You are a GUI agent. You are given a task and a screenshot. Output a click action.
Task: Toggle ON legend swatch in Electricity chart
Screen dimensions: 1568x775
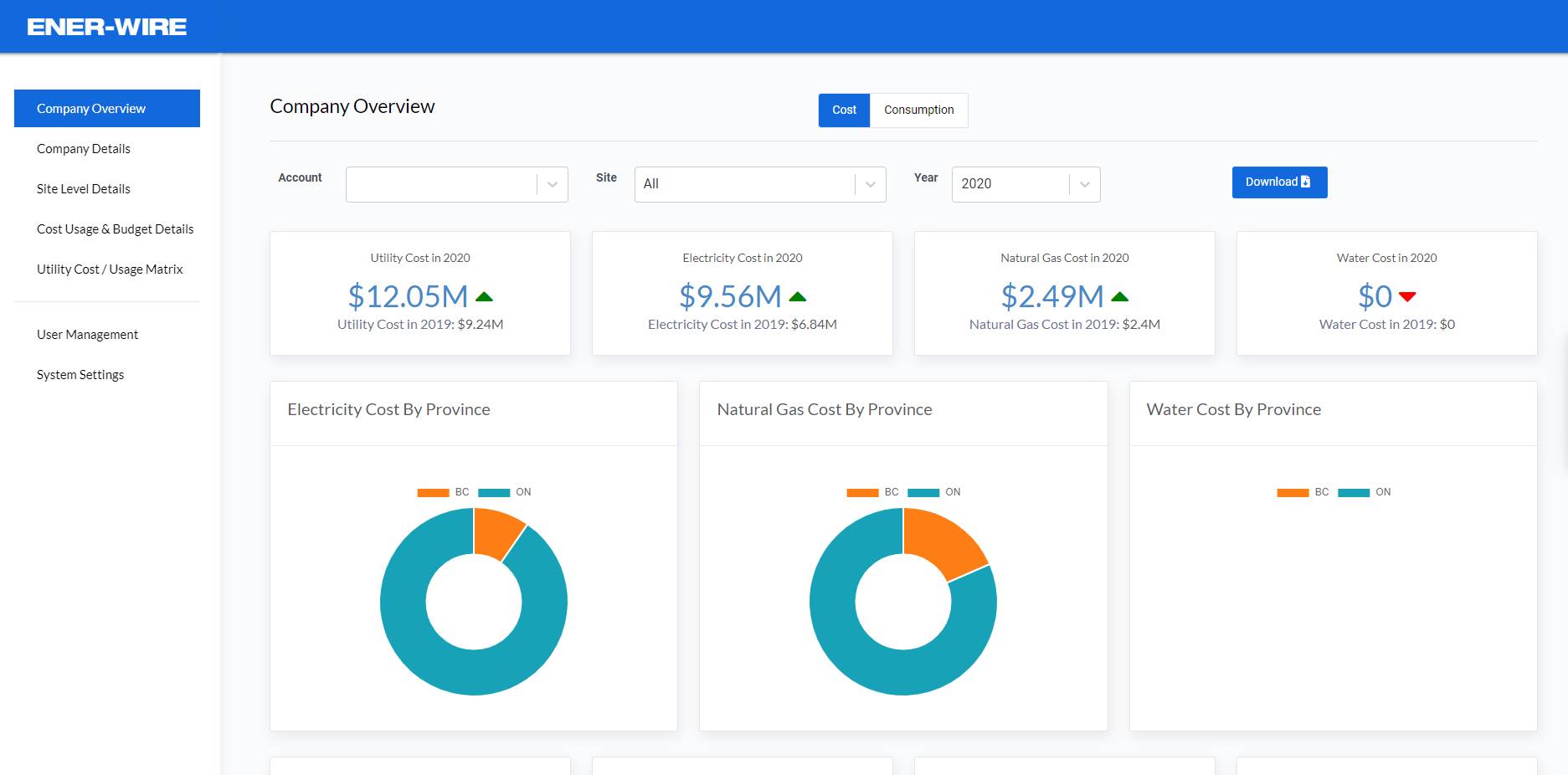click(x=494, y=492)
